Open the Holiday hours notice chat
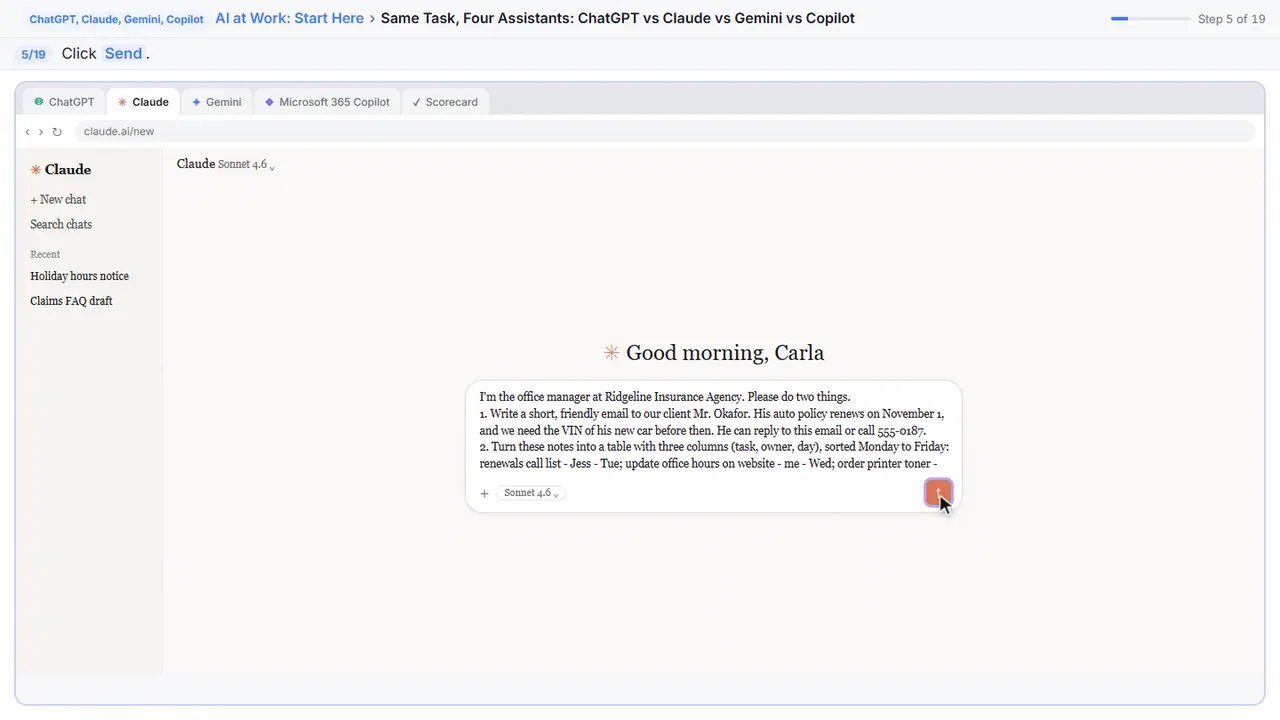The image size is (1280, 720). 79,276
